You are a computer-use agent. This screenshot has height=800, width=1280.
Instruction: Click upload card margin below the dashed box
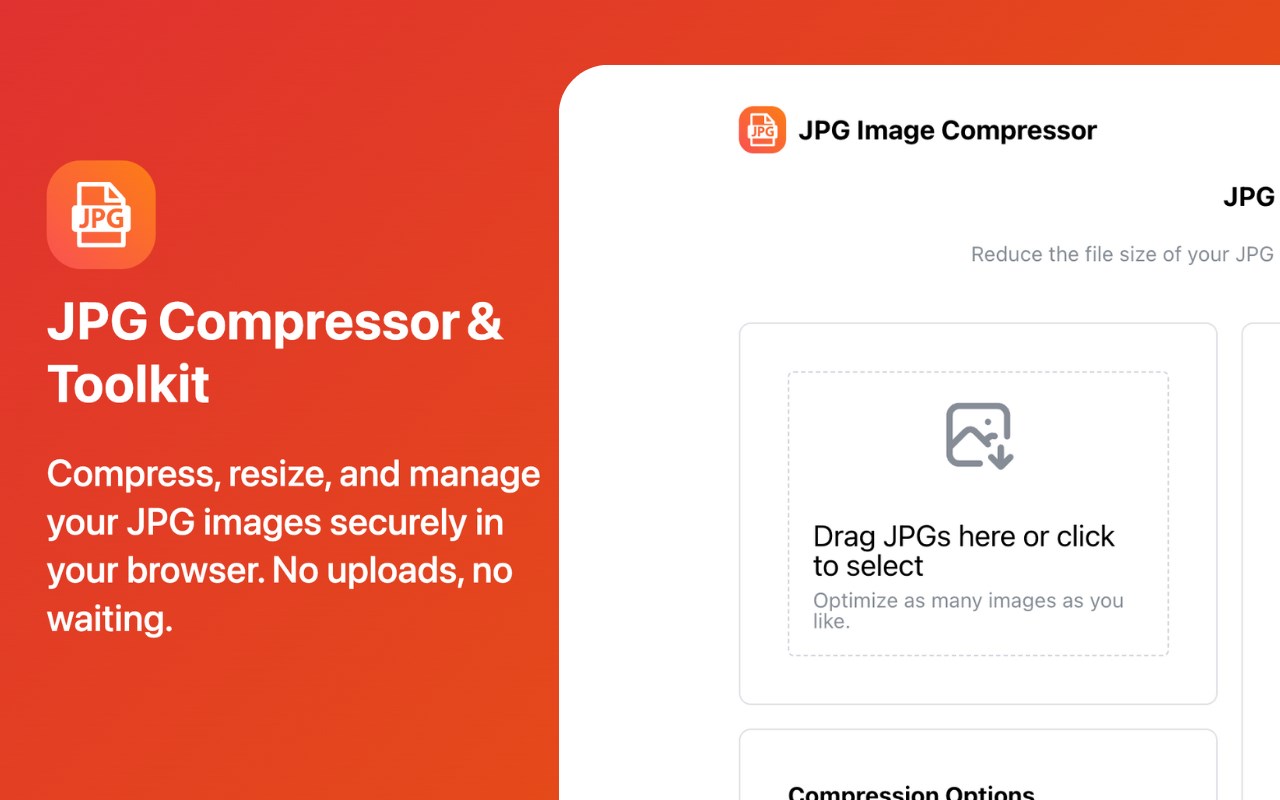coord(978,680)
